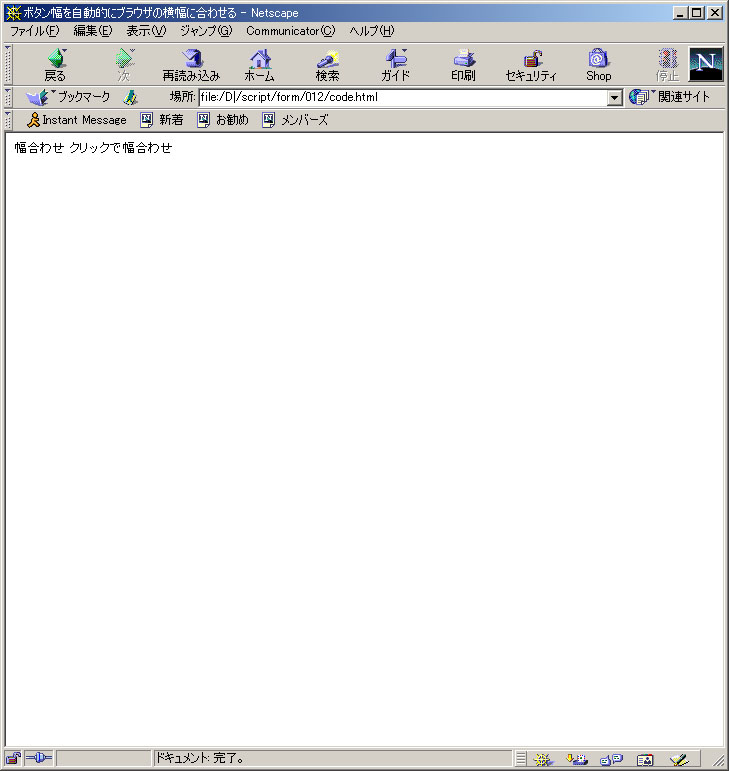
Task: Open Related Sites (関連サイト) icon
Action: [670, 97]
